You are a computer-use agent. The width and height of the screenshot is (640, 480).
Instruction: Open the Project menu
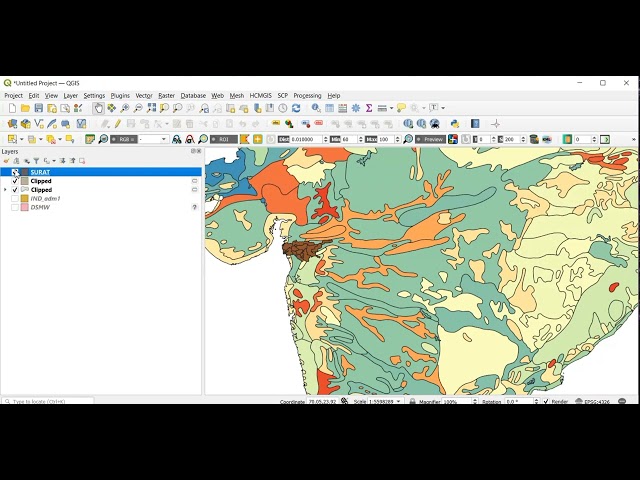coord(13,96)
